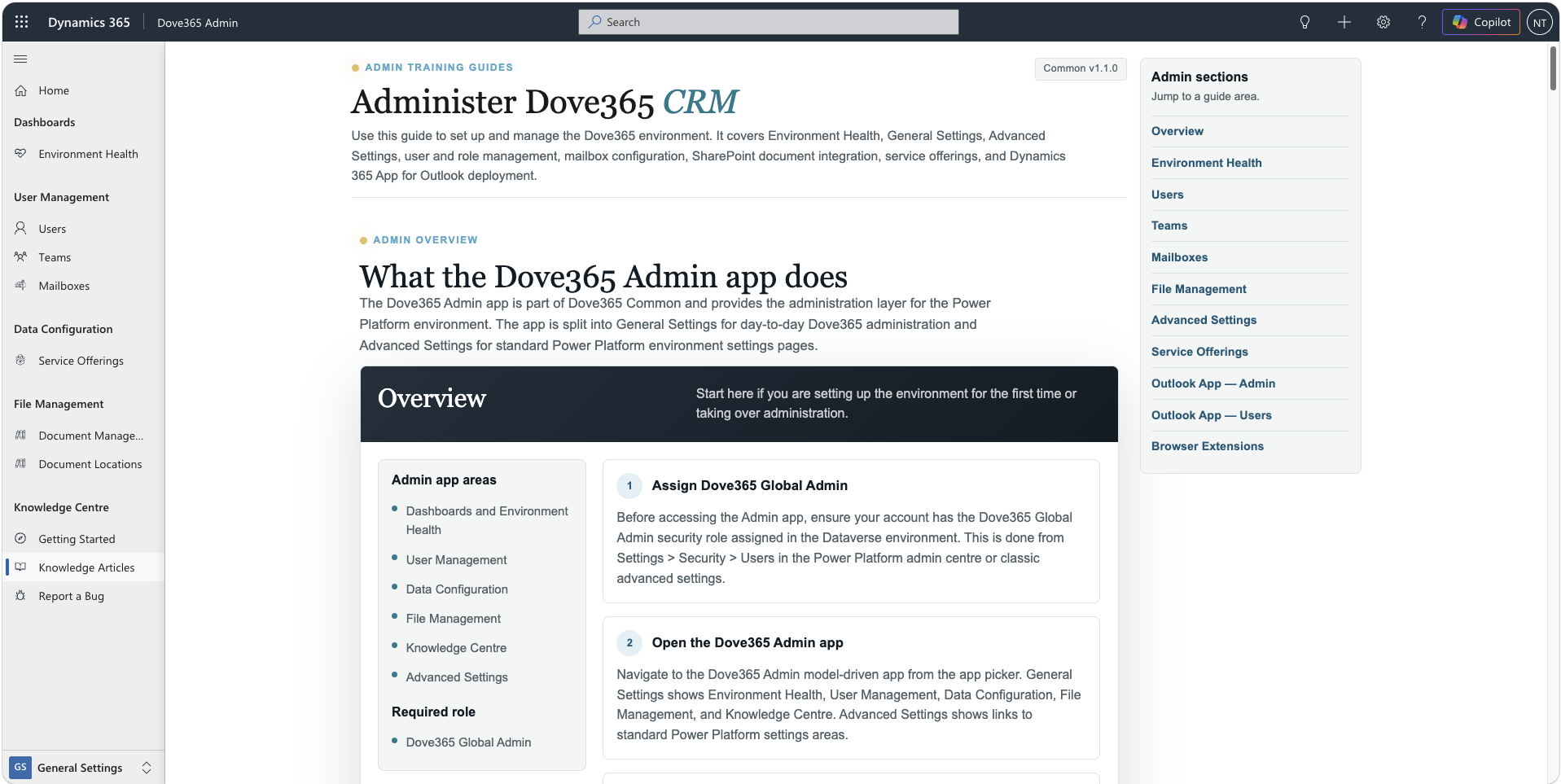Click step 2 Open the Dove365 Admin app
The height and width of the screenshot is (784, 1561).
(x=747, y=642)
